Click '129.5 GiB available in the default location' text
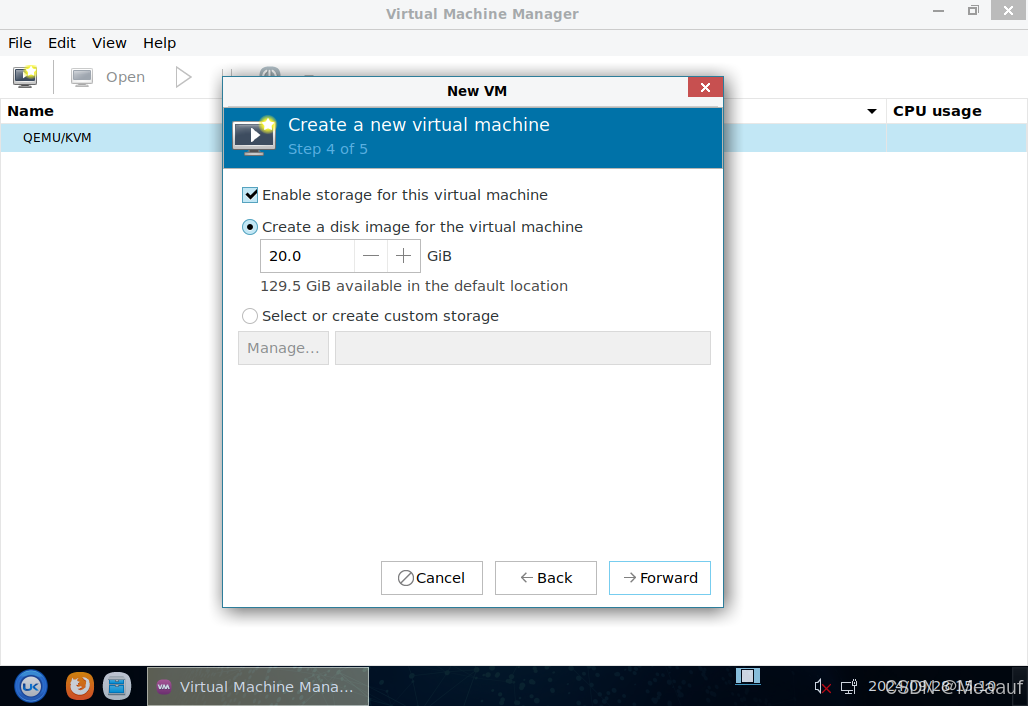The height and width of the screenshot is (706, 1028). tap(414, 286)
